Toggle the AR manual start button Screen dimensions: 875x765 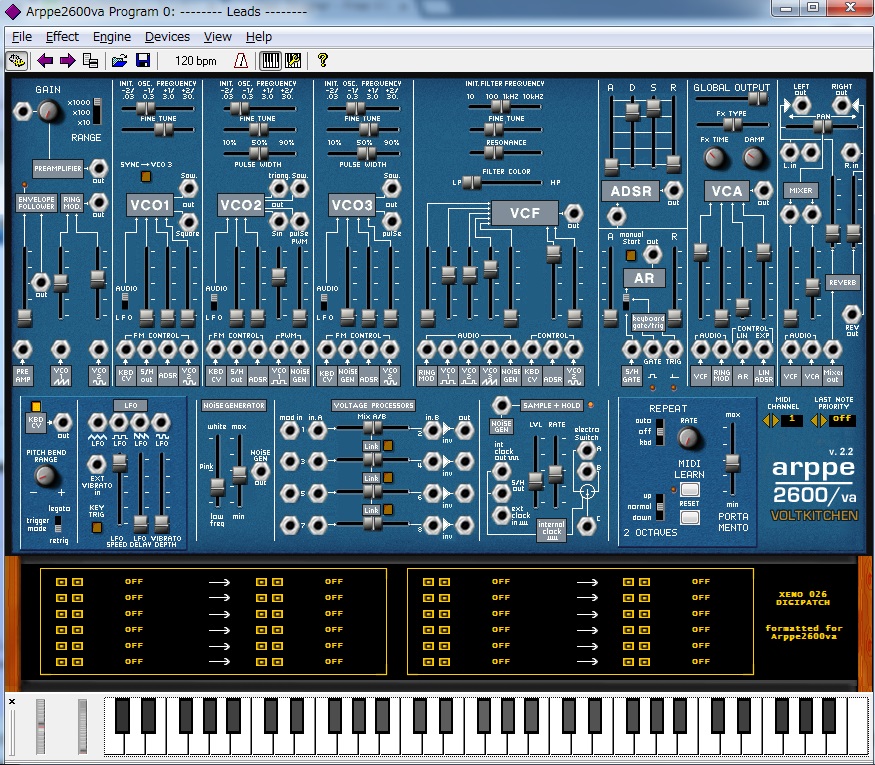[631, 256]
